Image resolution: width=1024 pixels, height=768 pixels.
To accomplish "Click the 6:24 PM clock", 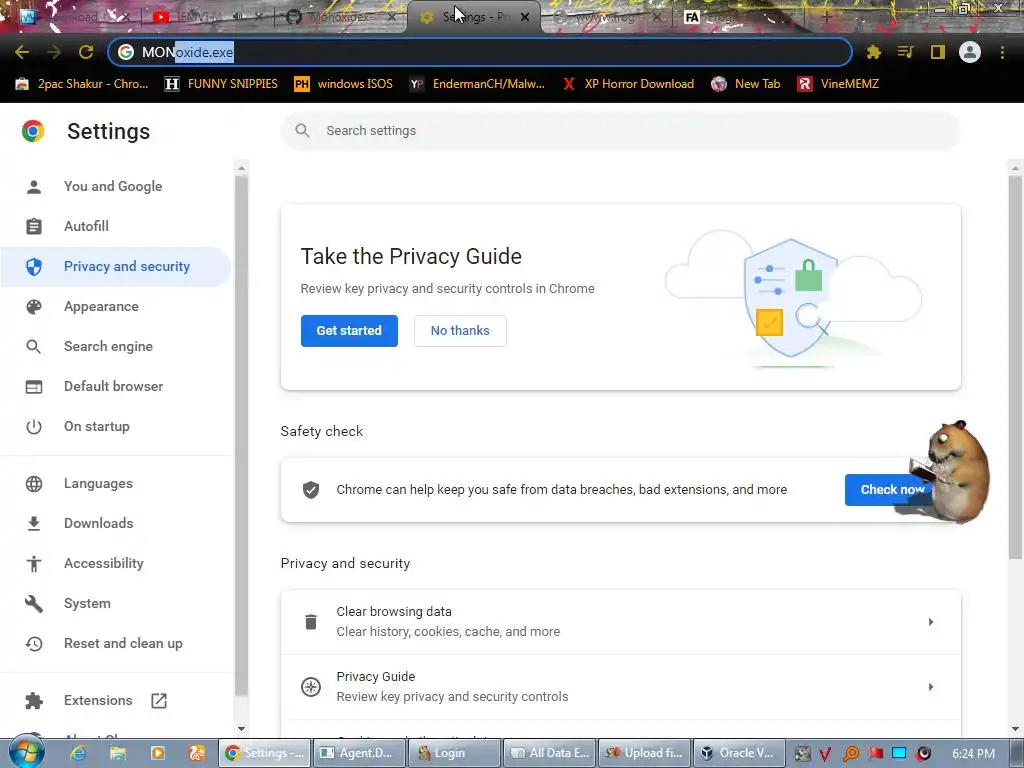I will 973,754.
